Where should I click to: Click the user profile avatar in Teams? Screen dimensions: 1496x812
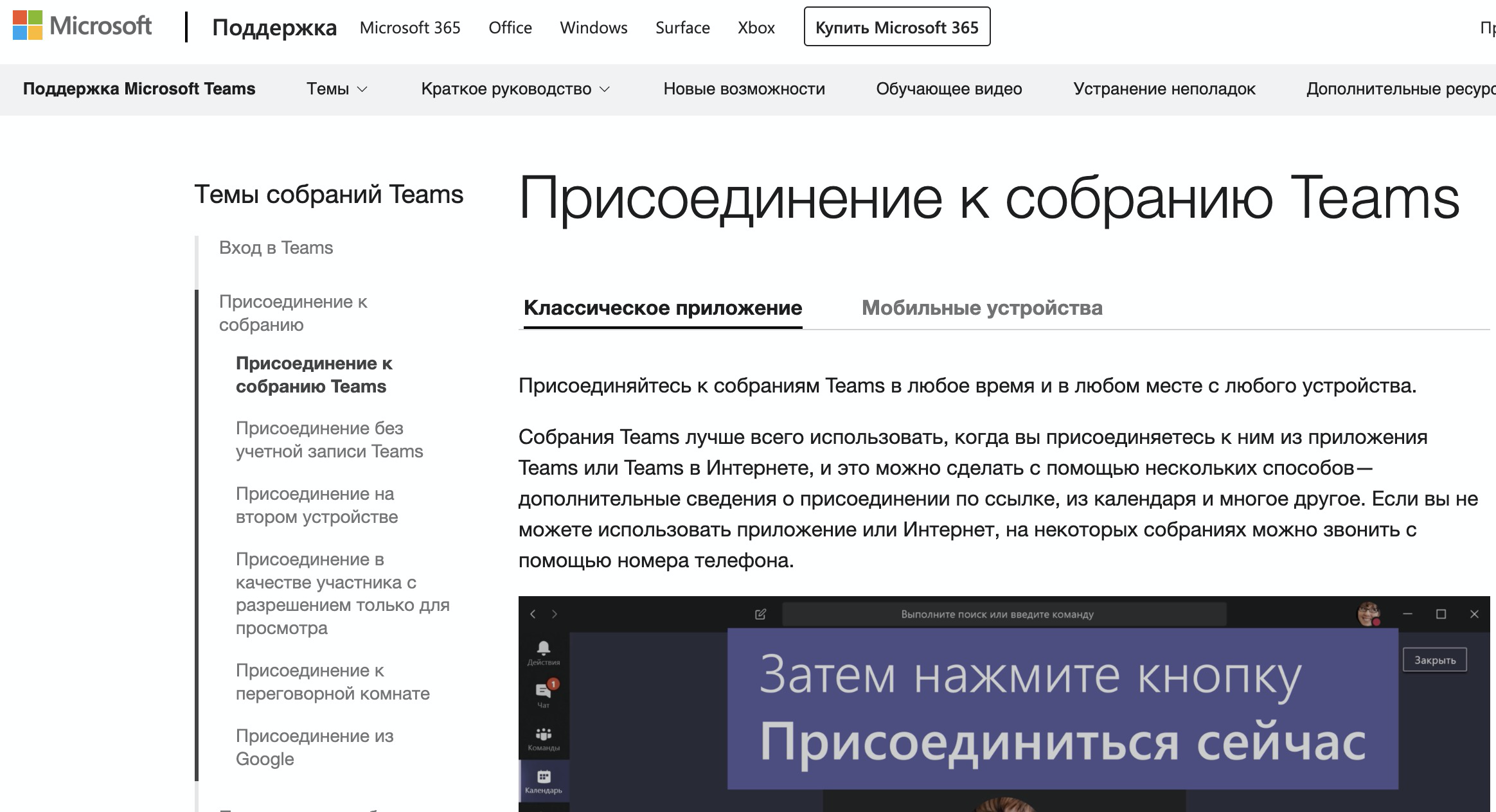[x=1368, y=613]
